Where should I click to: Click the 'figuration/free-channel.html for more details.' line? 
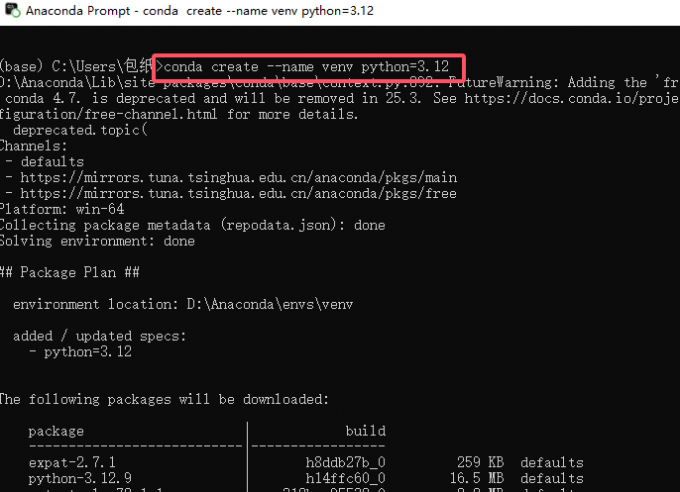tap(179, 114)
